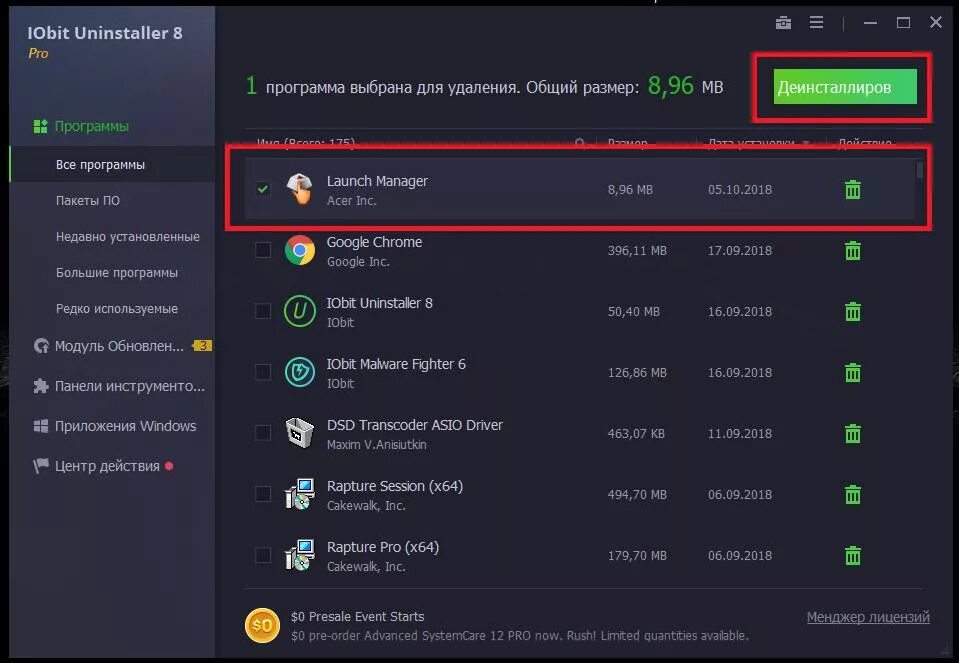This screenshot has width=959, height=663.
Task: Click the Windows logo icon in sidebar
Action: click(x=41, y=426)
